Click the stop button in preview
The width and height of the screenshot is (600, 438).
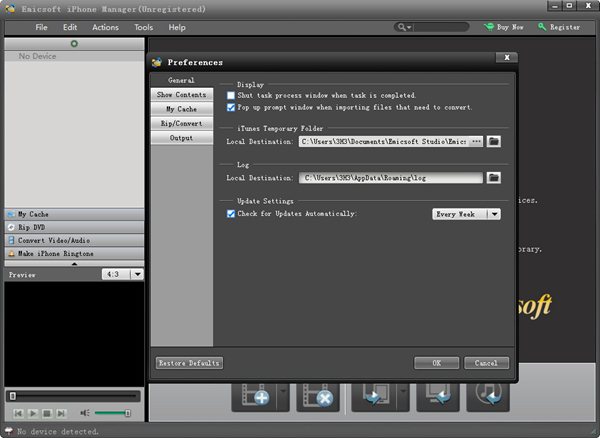click(x=47, y=413)
